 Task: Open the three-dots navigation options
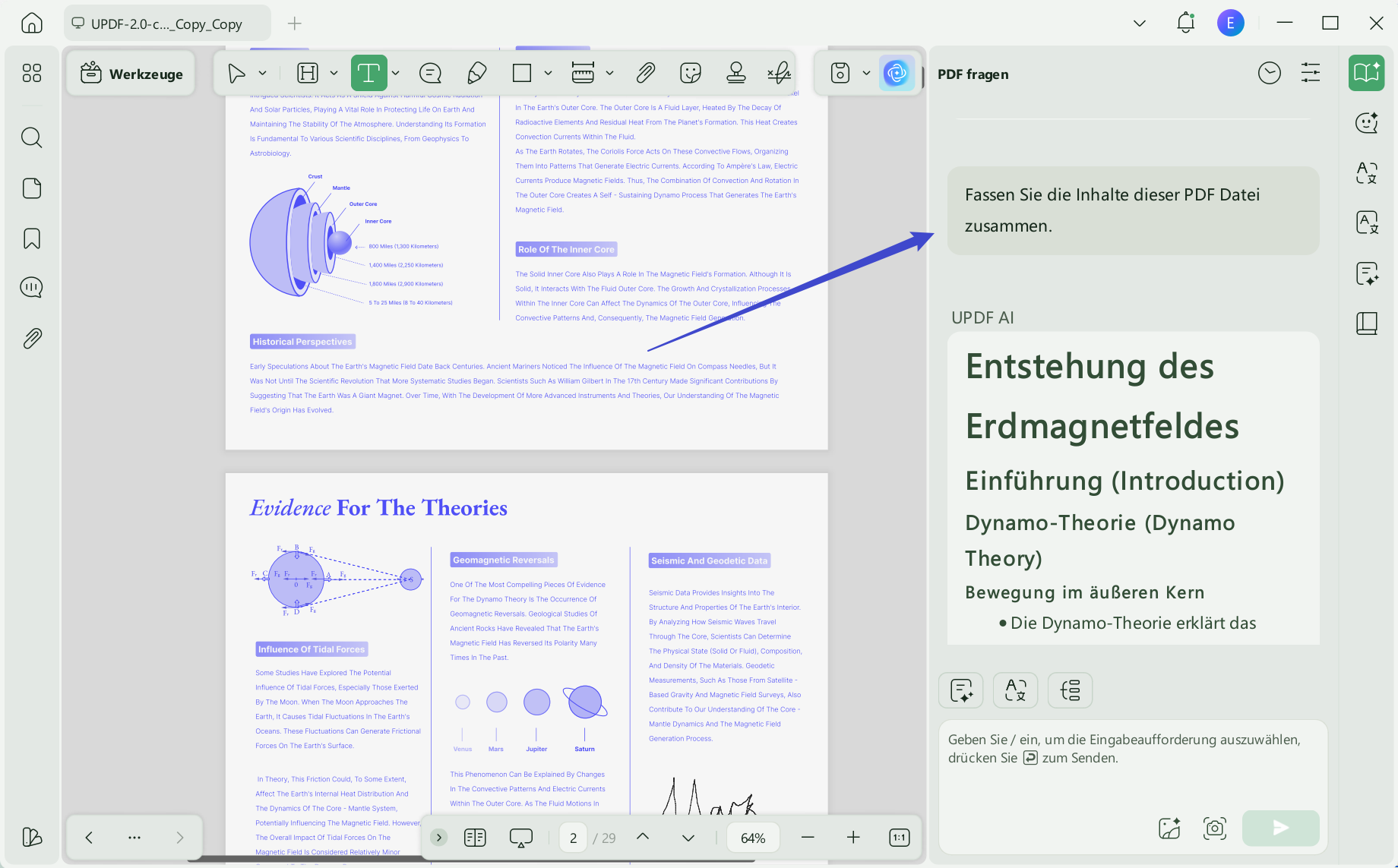(134, 838)
